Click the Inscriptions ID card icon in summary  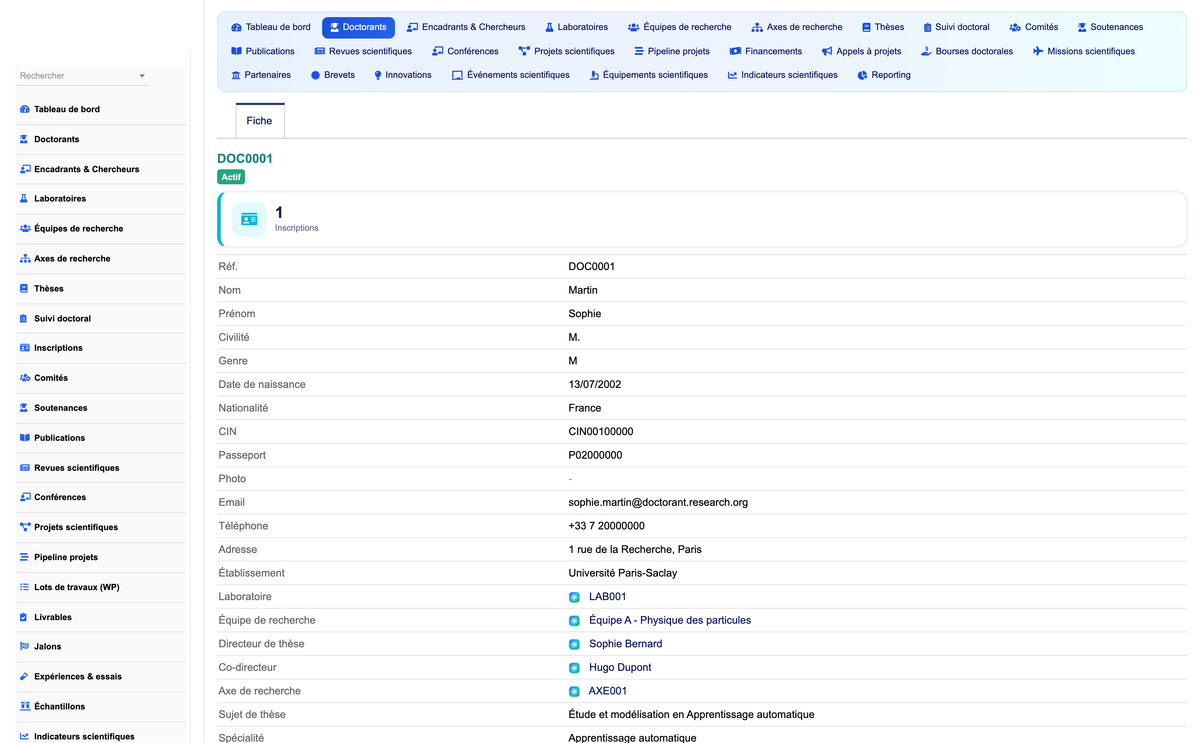coord(249,219)
